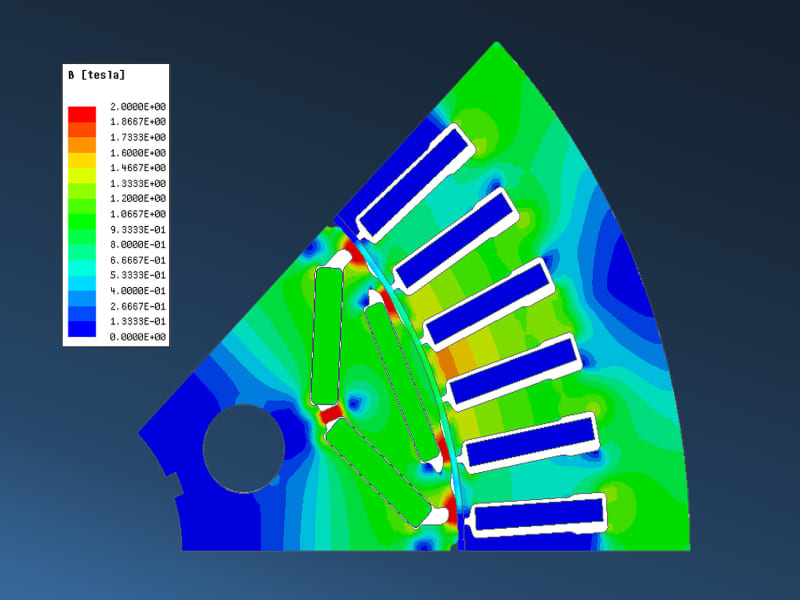Click the leftmost green rotor magnet
The image size is (800, 600).
point(328,333)
